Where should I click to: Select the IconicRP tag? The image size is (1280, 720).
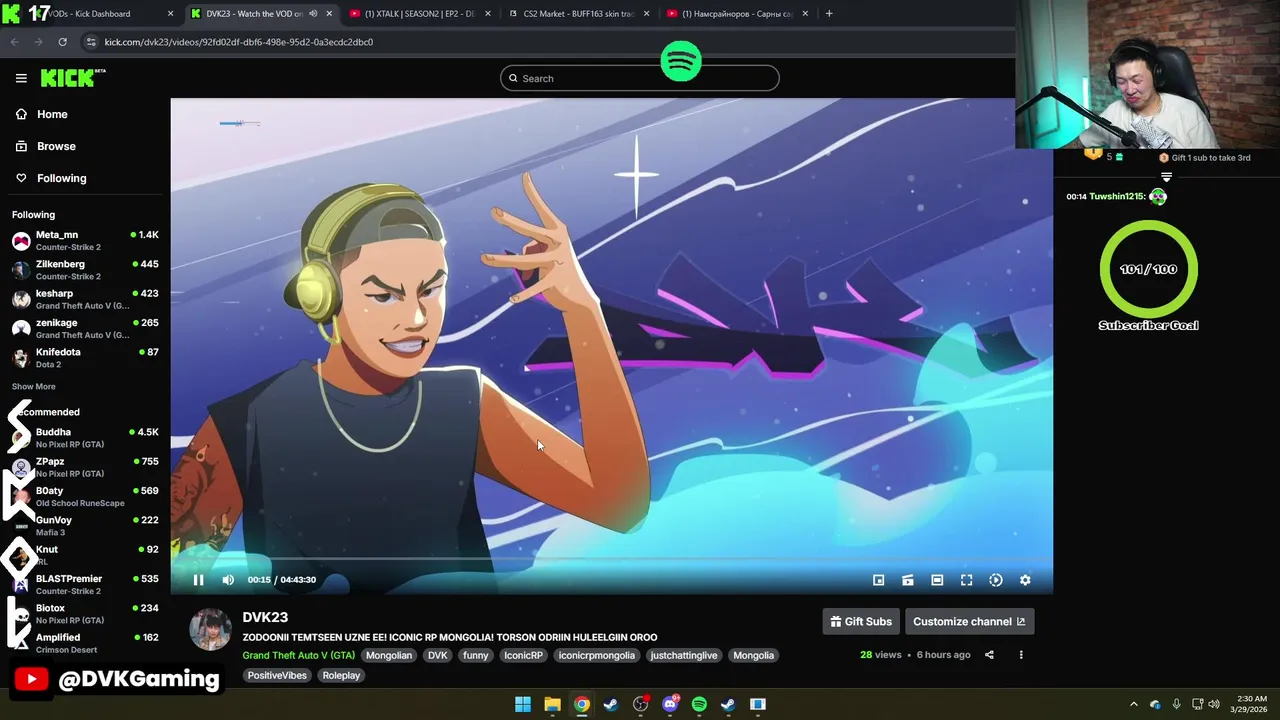(523, 655)
